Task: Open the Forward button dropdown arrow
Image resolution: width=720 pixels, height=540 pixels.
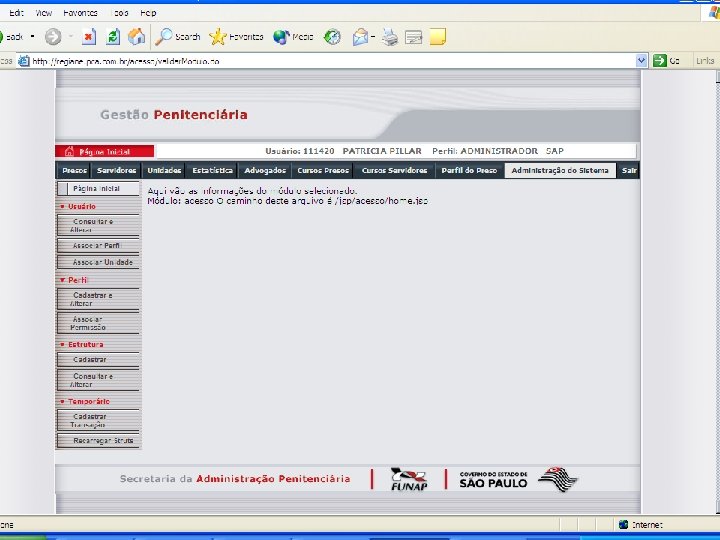Action: point(71,36)
